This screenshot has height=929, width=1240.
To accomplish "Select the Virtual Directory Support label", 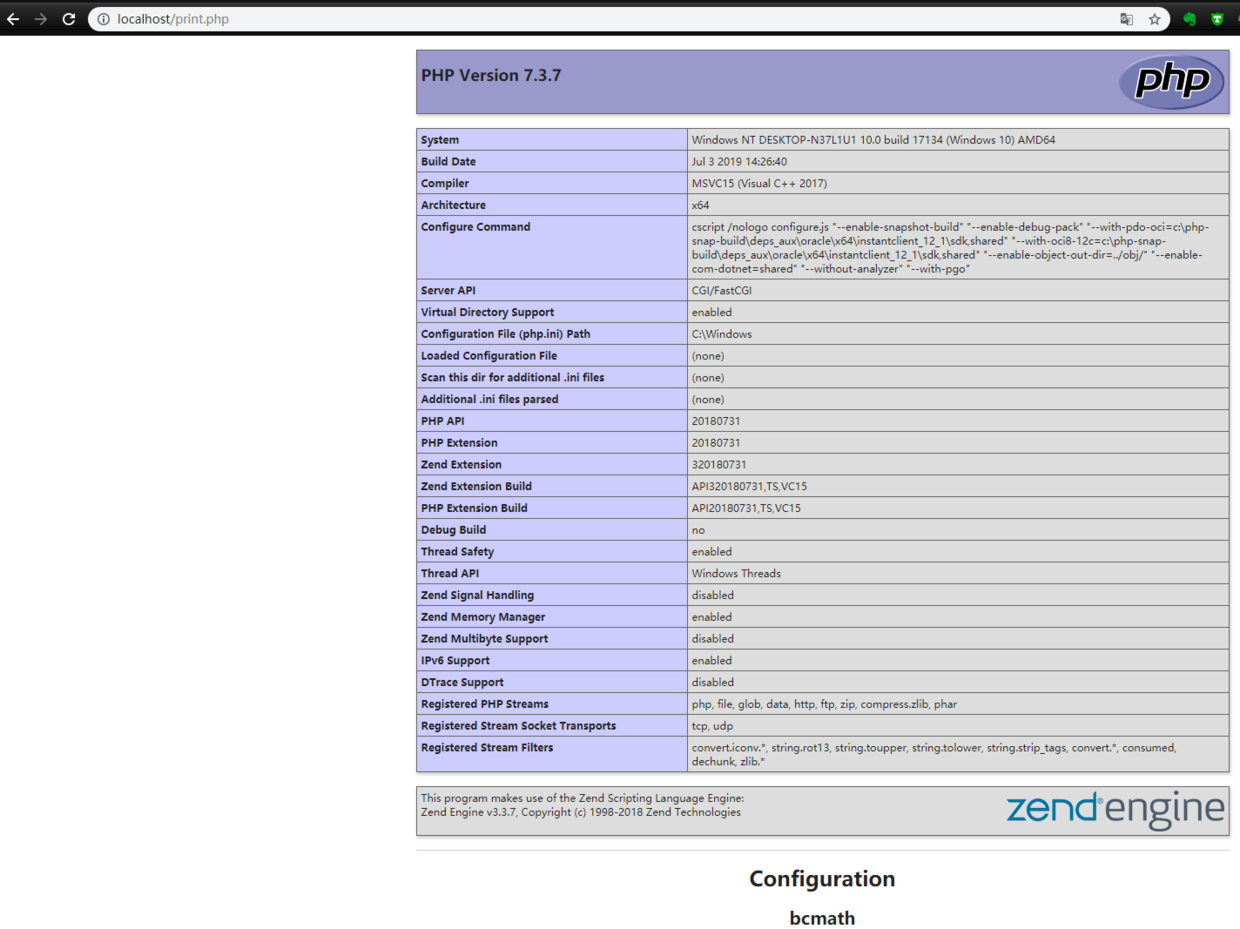I will point(487,312).
